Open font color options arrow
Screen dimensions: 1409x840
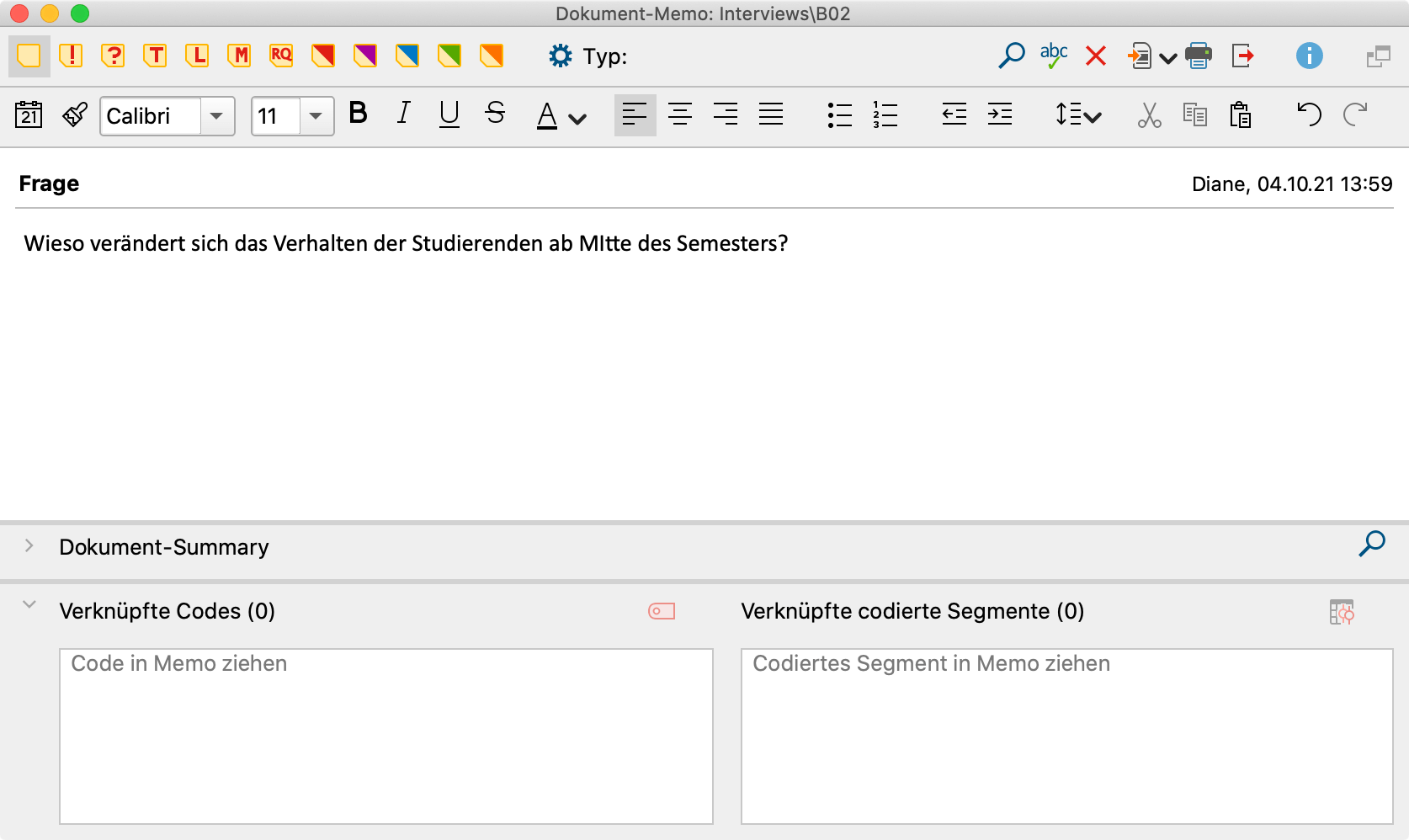[x=577, y=120]
